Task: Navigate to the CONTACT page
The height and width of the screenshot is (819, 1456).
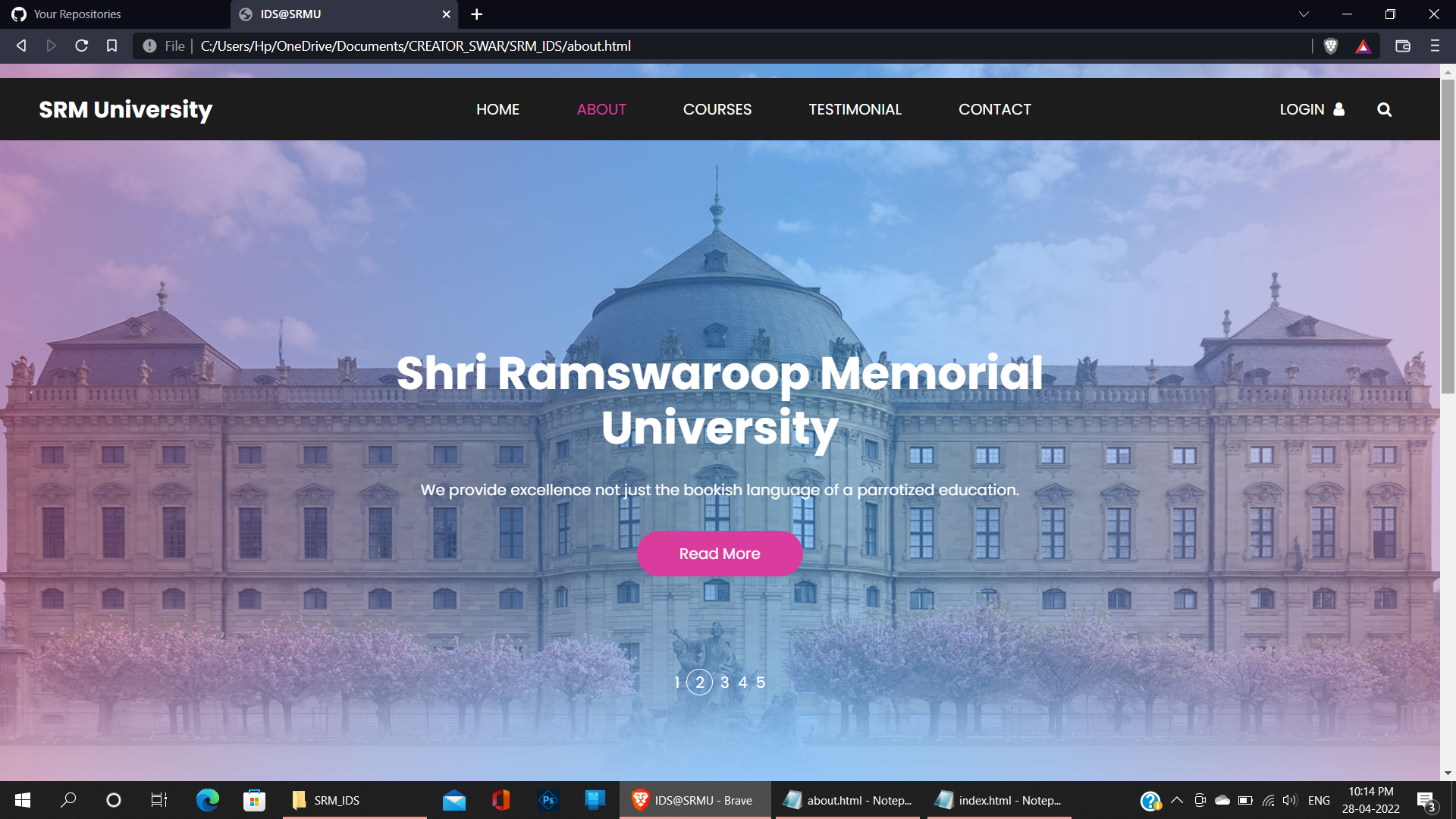Action: click(994, 109)
